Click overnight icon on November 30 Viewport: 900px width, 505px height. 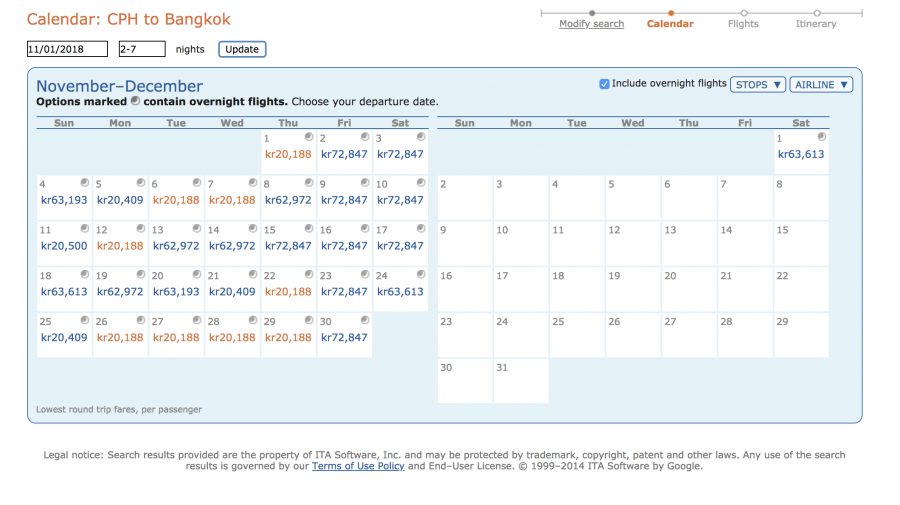point(365,321)
